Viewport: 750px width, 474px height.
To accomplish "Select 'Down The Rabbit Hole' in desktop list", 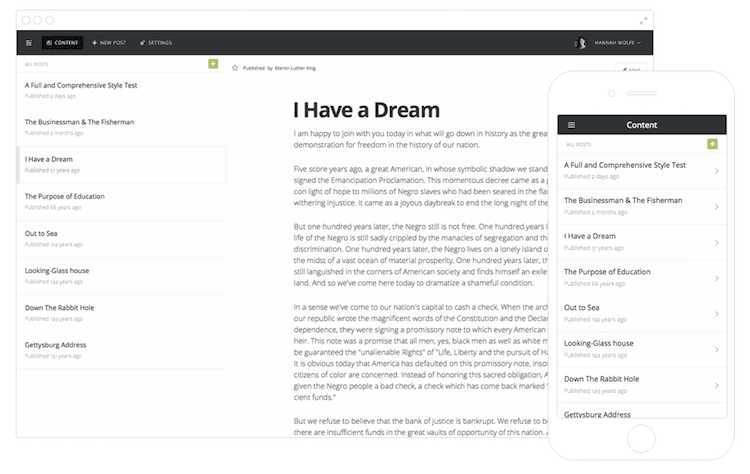I will coord(121,313).
